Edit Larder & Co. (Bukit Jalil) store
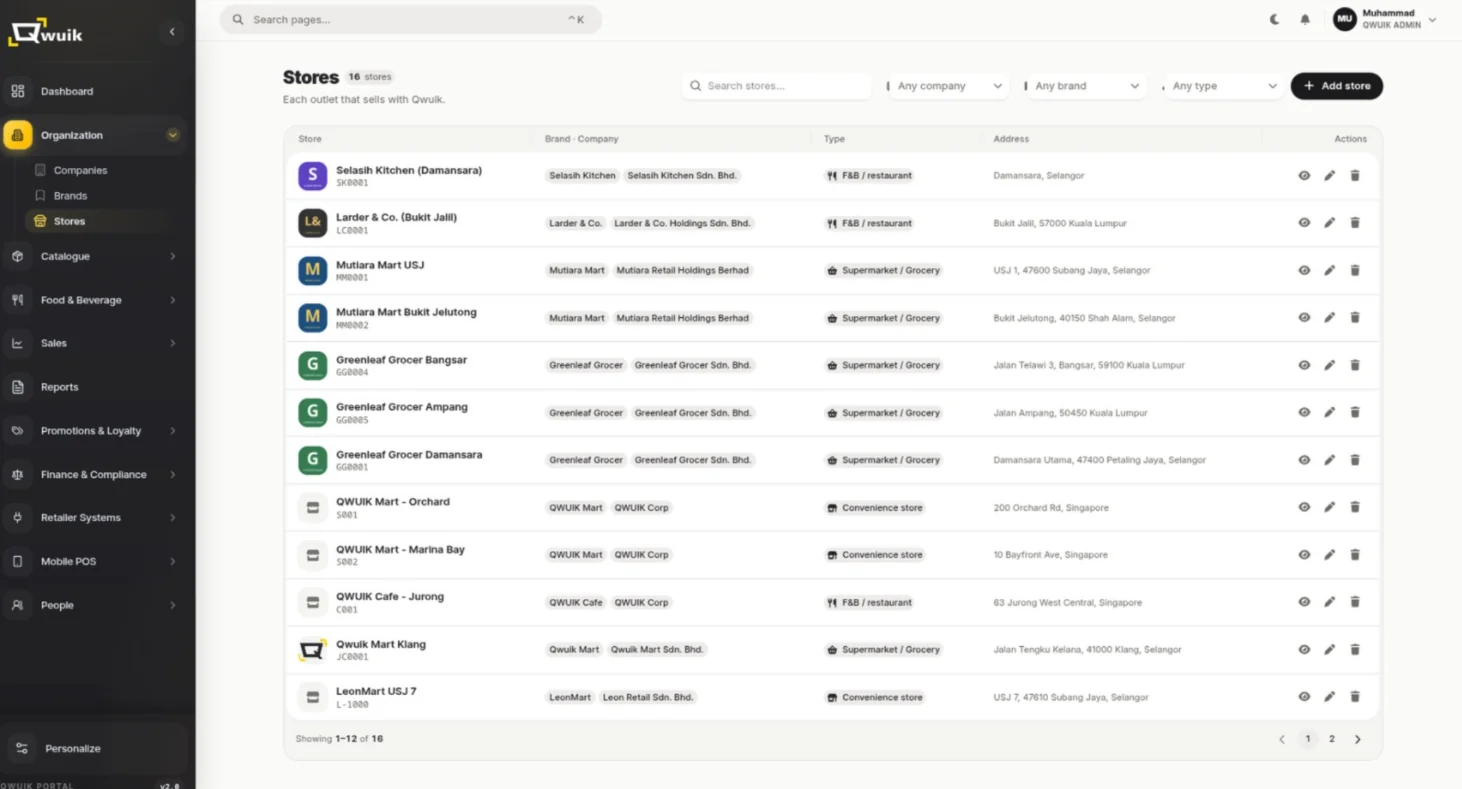1462x789 pixels. point(1329,223)
